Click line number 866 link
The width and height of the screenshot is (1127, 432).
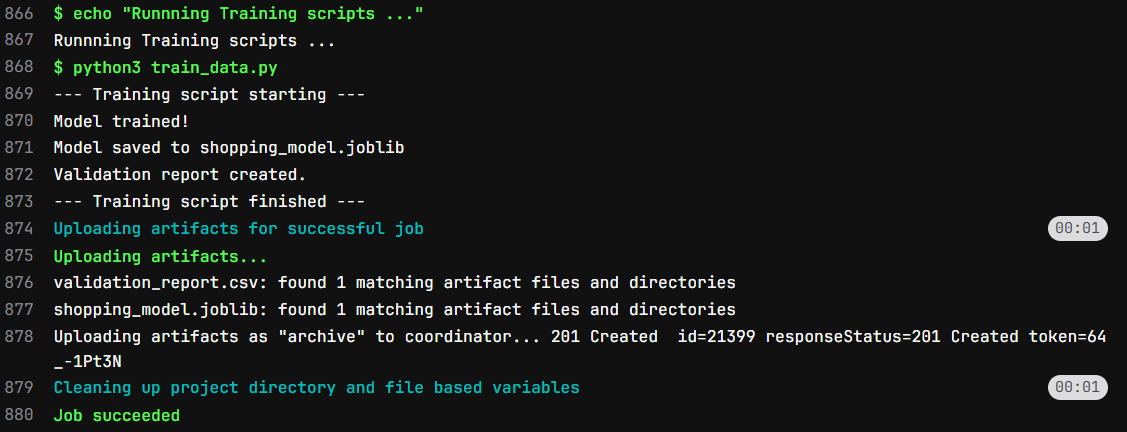coord(20,15)
